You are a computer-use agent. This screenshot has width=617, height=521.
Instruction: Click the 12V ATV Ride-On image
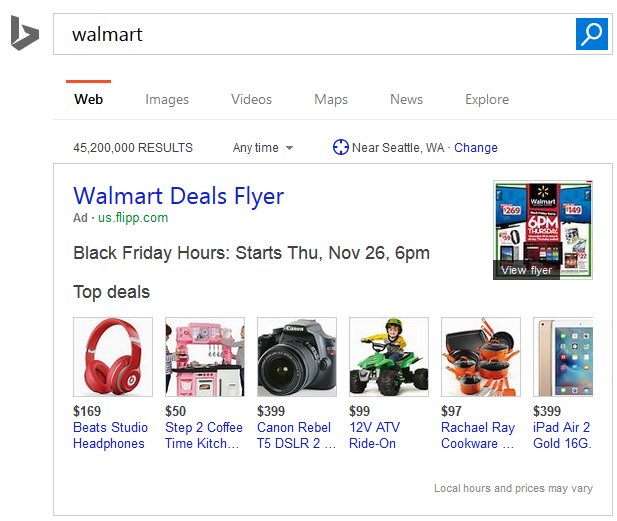(x=389, y=357)
